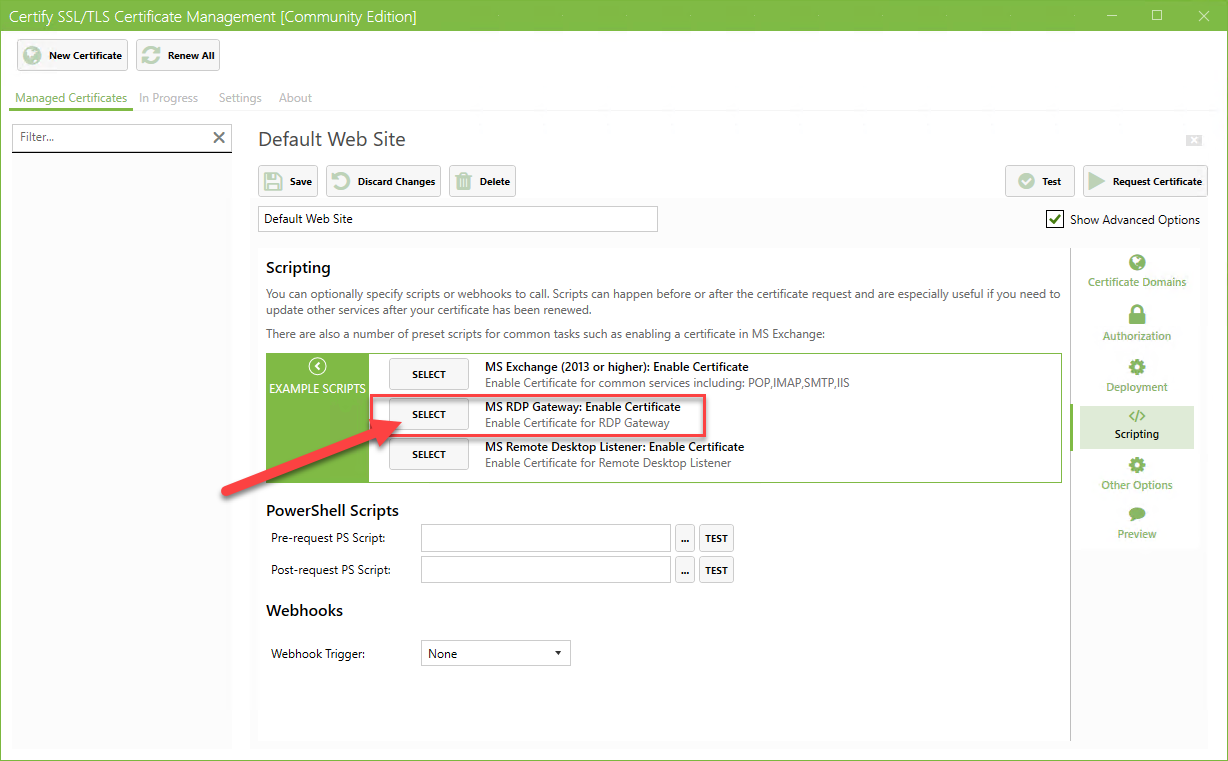This screenshot has width=1228, height=761.
Task: Open the Webhook Trigger dropdown
Action: 496,654
